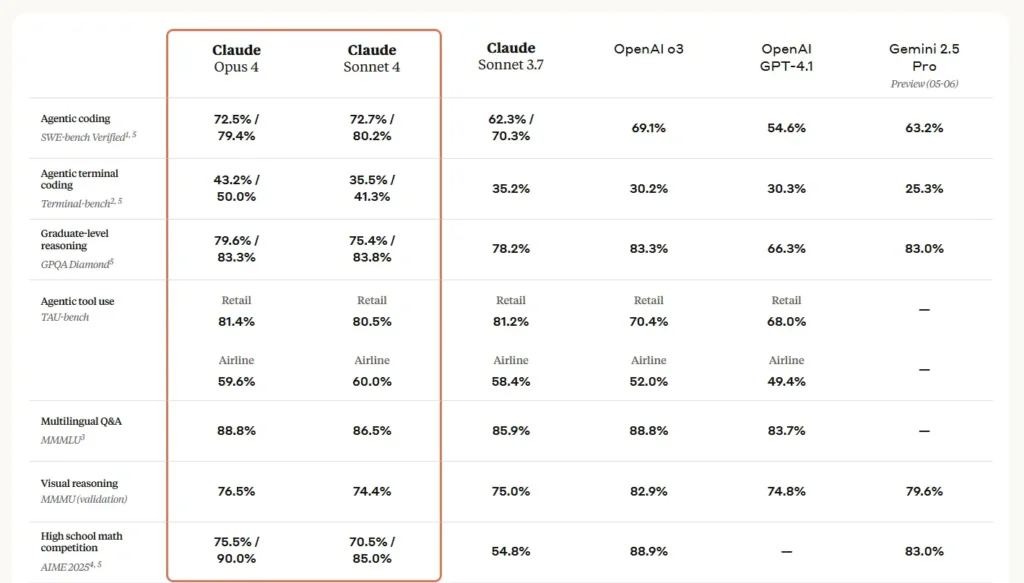Viewport: 1024px width, 583px height.
Task: Click the Gemini 2.5 Pro column header
Action: [923, 57]
